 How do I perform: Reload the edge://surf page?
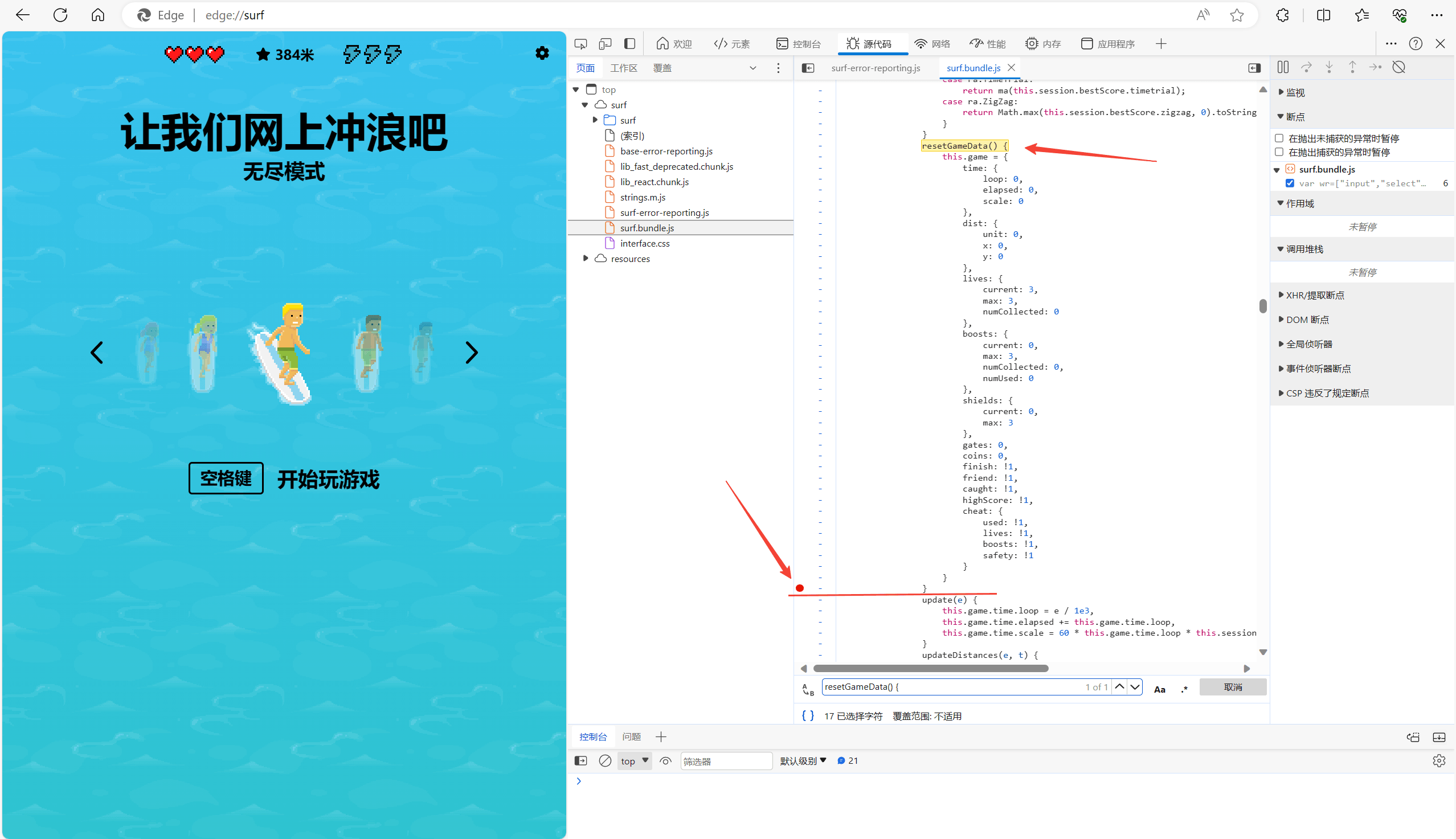coord(60,15)
